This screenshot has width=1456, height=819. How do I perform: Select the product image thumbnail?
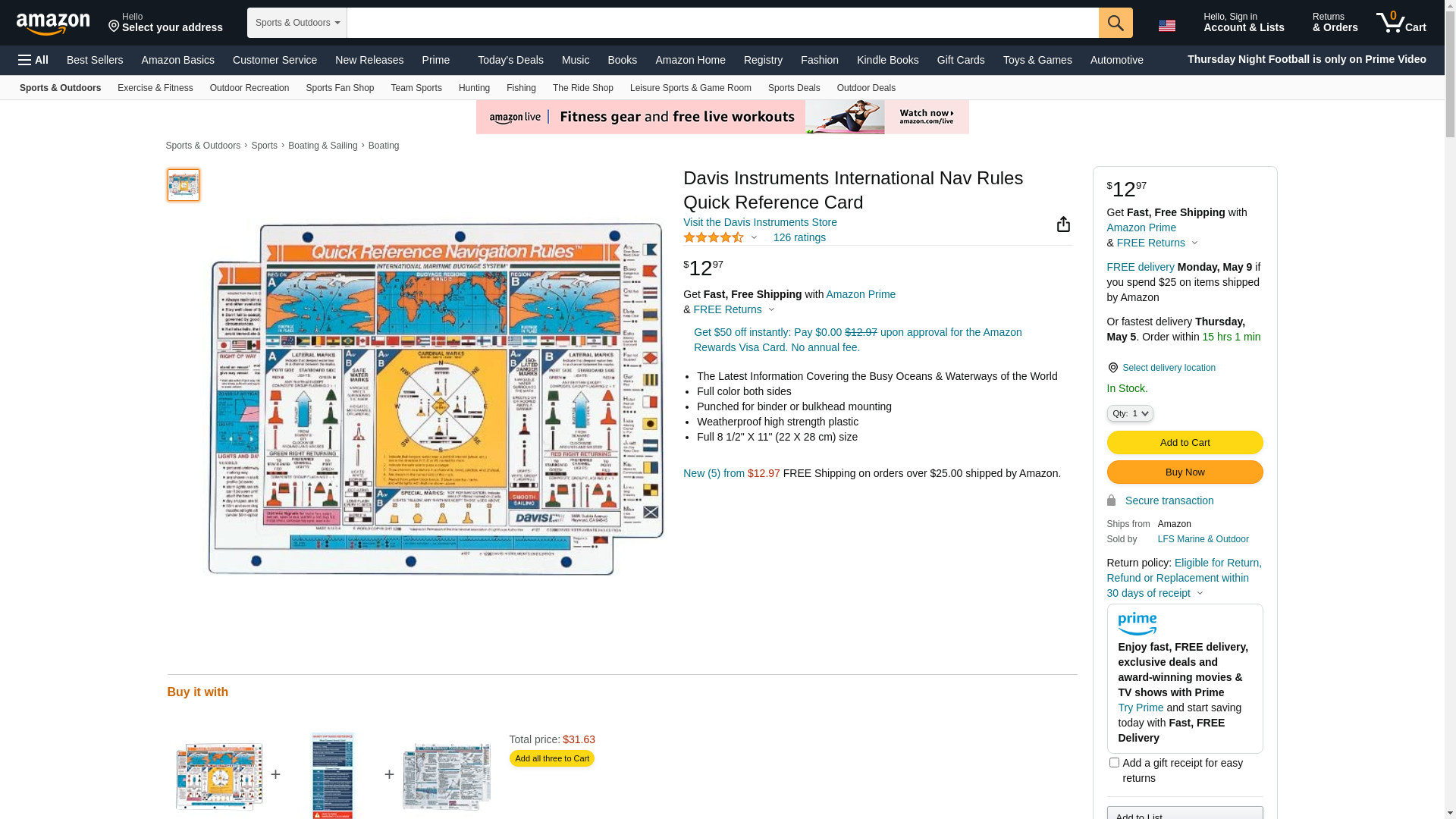(184, 185)
